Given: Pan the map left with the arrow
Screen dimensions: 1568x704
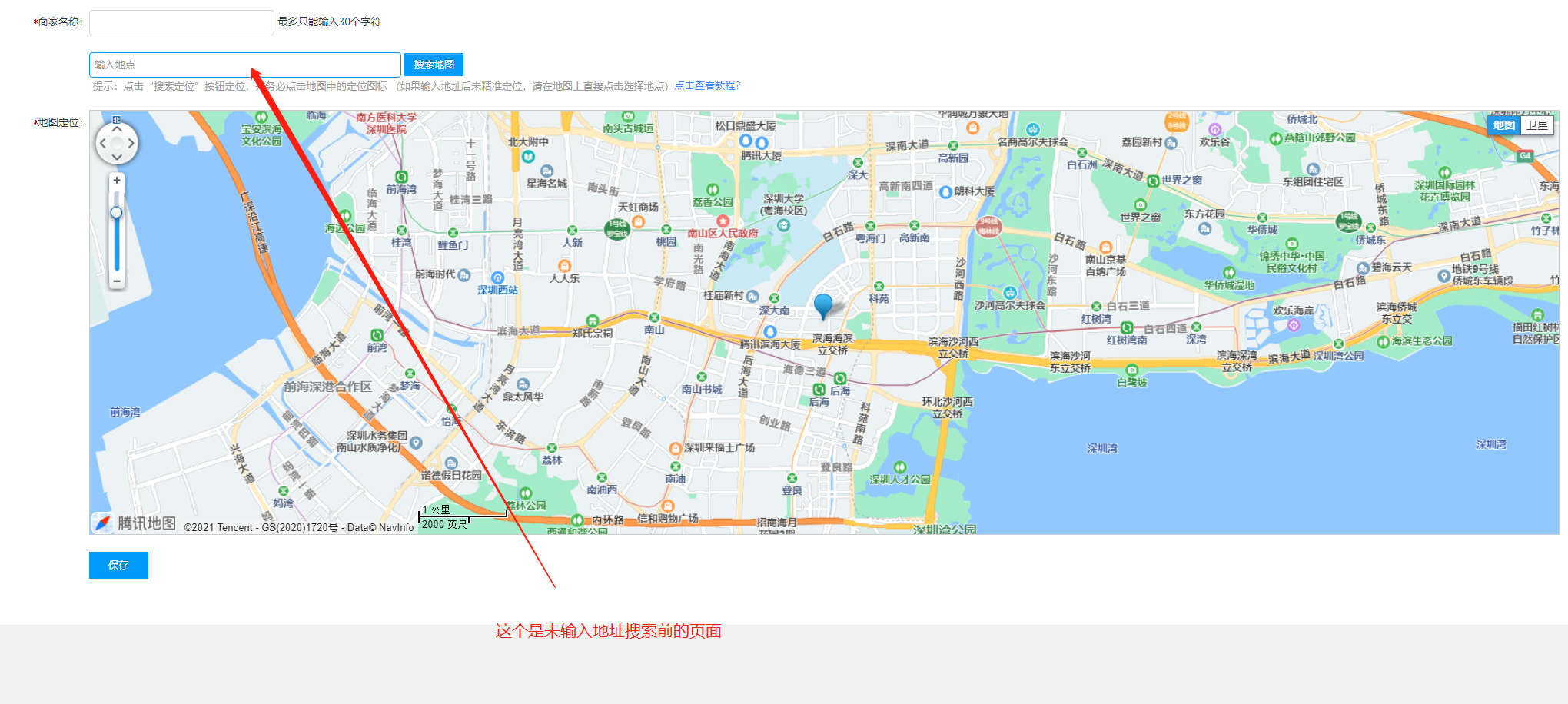Looking at the screenshot, I should coord(103,143).
